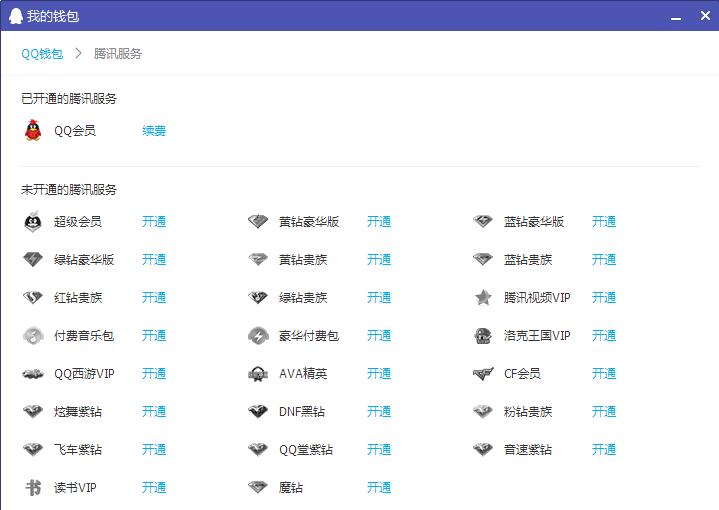Activate 腾讯视频VIP with 开通 link
The height and width of the screenshot is (510, 719).
(x=604, y=298)
